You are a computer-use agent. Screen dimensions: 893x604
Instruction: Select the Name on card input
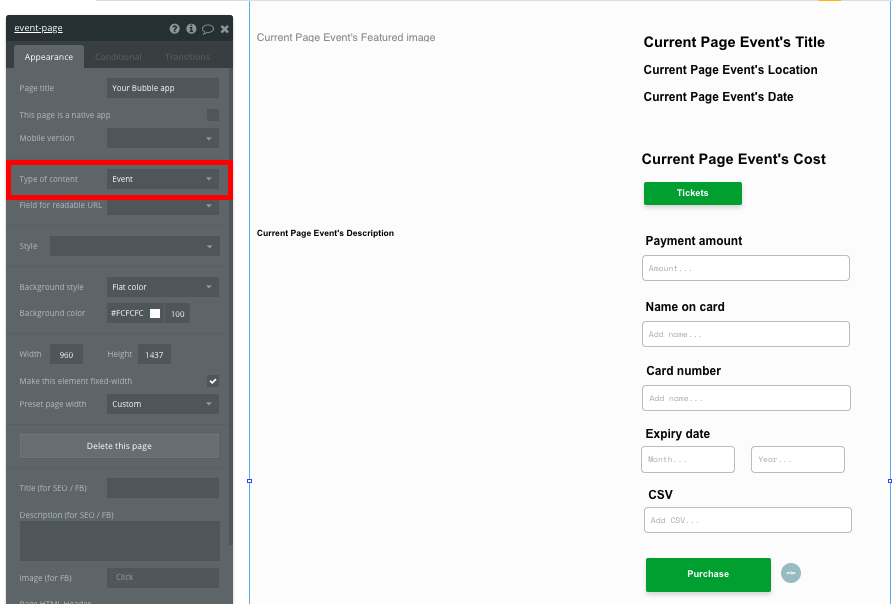click(x=745, y=334)
